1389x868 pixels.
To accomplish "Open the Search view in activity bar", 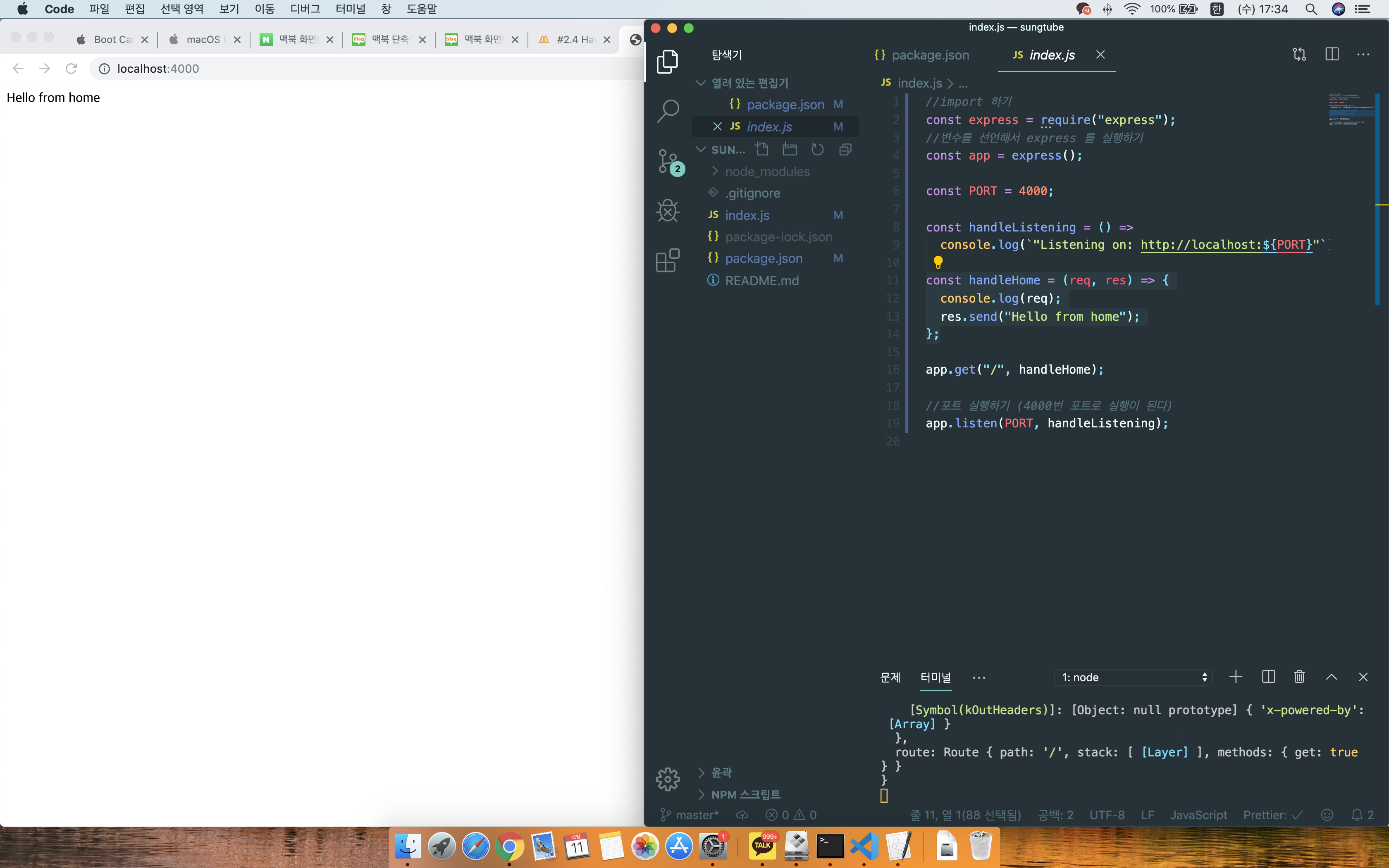I will click(x=668, y=111).
